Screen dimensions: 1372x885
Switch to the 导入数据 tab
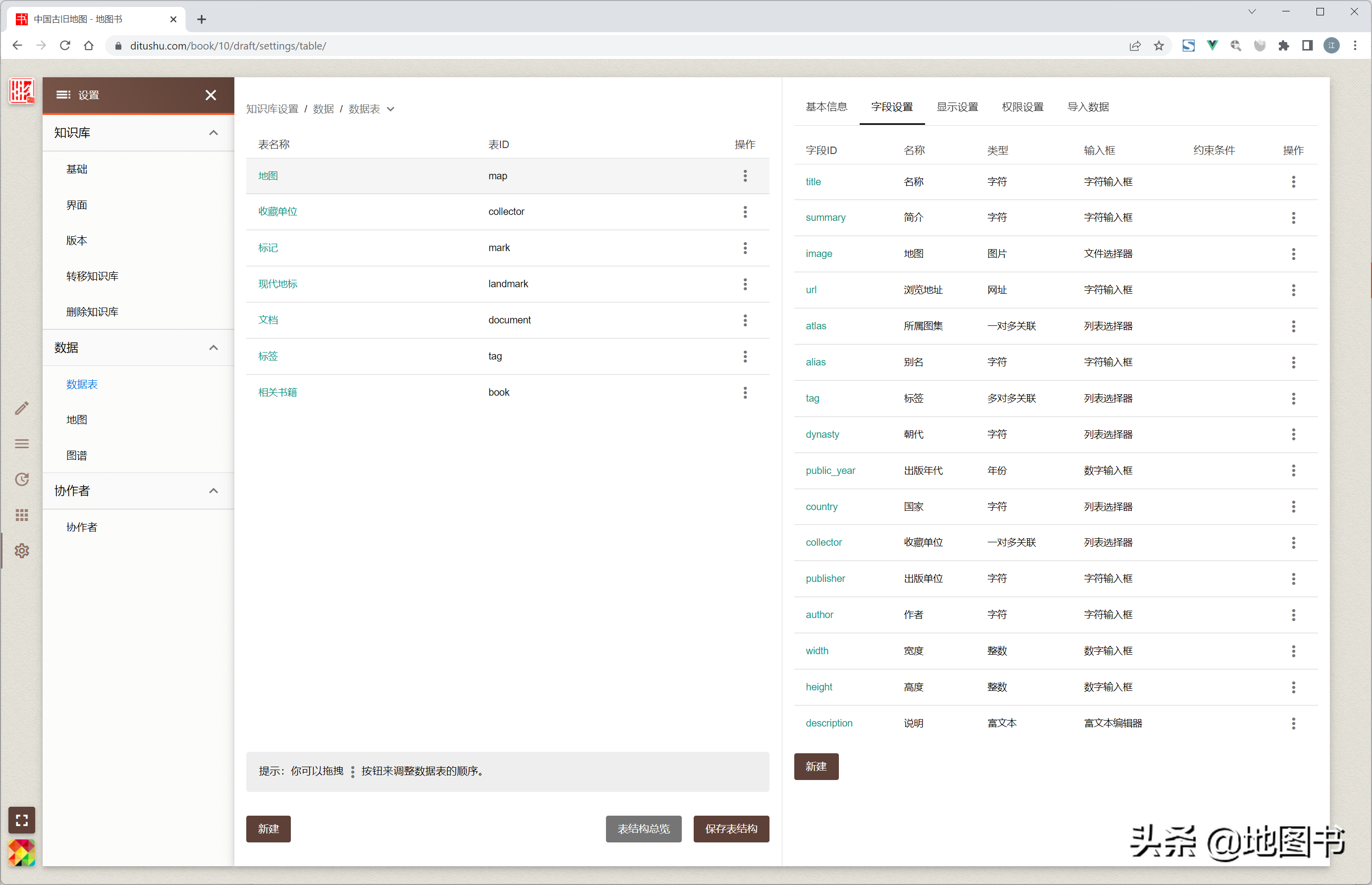click(1088, 107)
